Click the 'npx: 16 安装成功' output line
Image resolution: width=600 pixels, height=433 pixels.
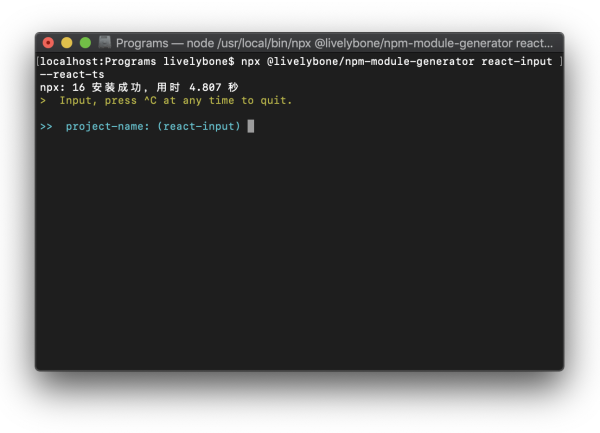[x=139, y=88]
